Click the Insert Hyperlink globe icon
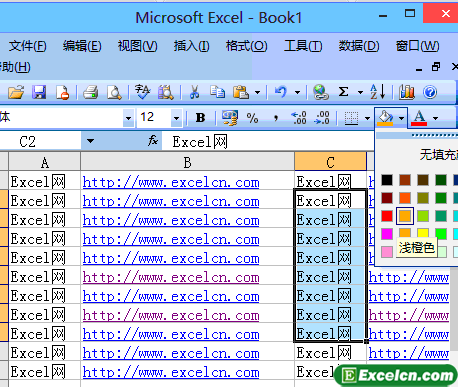Viewport: 458px width, 387px height. pos(321,92)
